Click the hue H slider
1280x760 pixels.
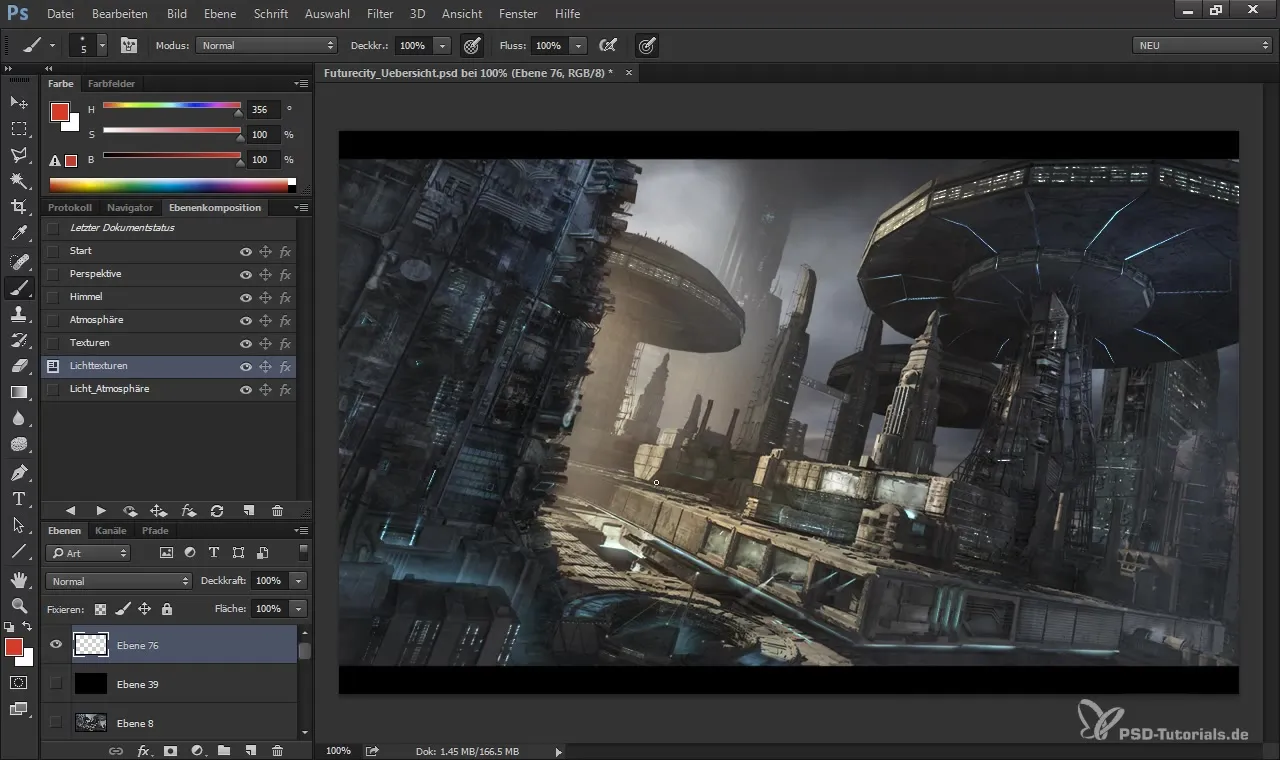point(172,106)
